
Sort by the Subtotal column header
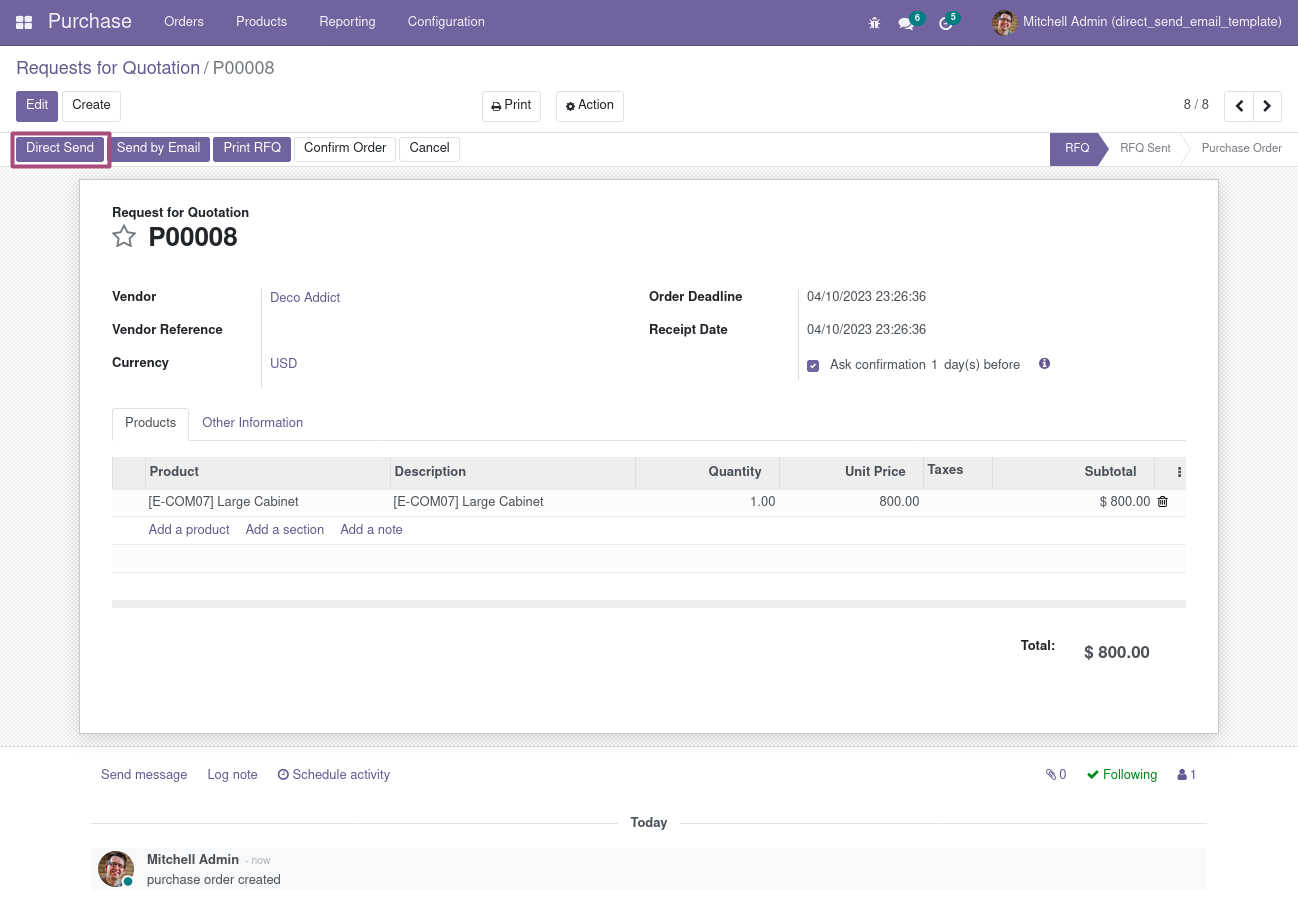click(1073, 472)
